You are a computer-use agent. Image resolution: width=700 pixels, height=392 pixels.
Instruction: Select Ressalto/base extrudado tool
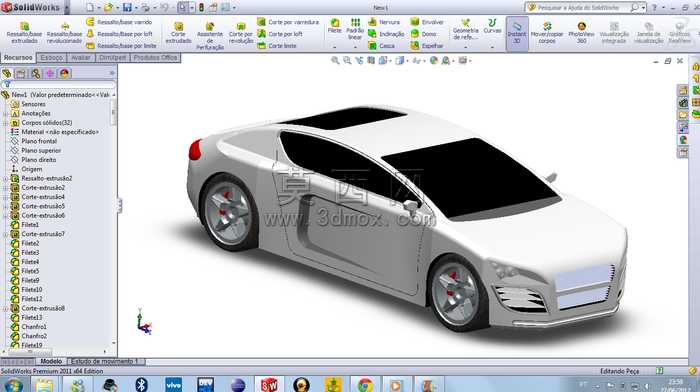pyautogui.click(x=25, y=33)
